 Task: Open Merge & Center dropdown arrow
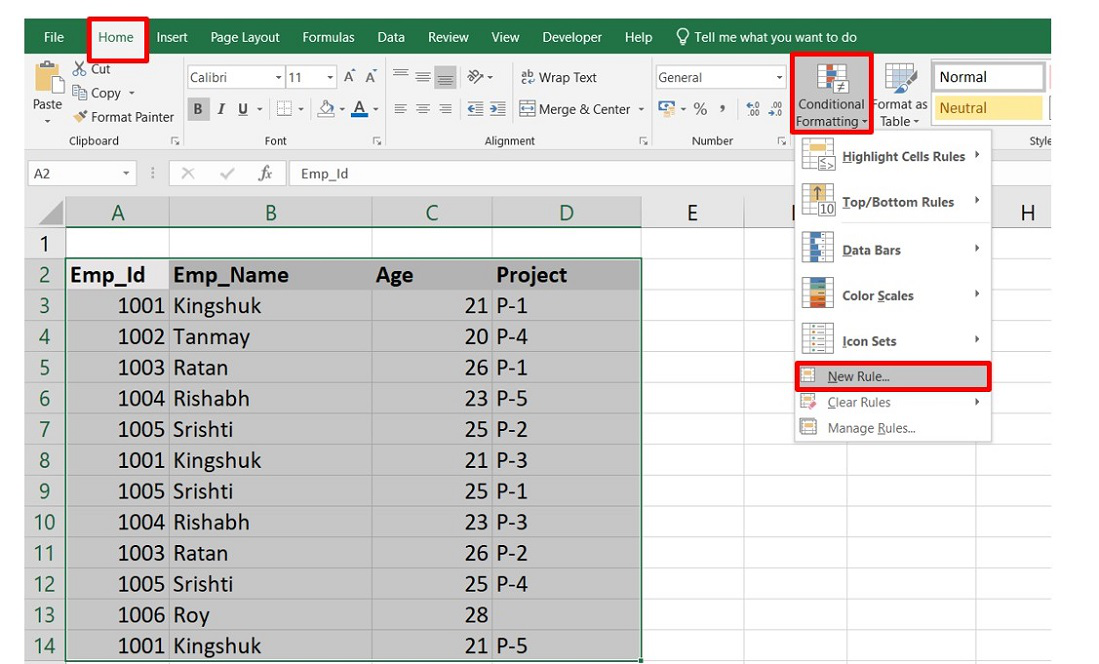(x=641, y=109)
